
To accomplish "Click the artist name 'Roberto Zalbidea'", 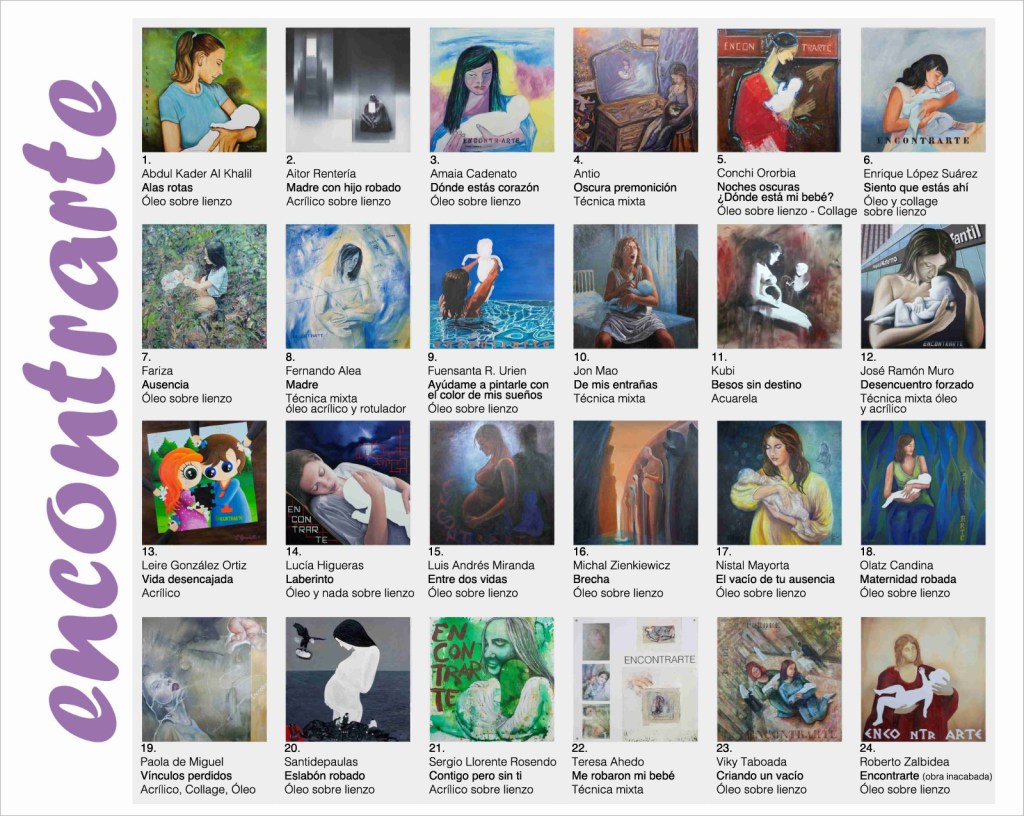I will coord(904,762).
